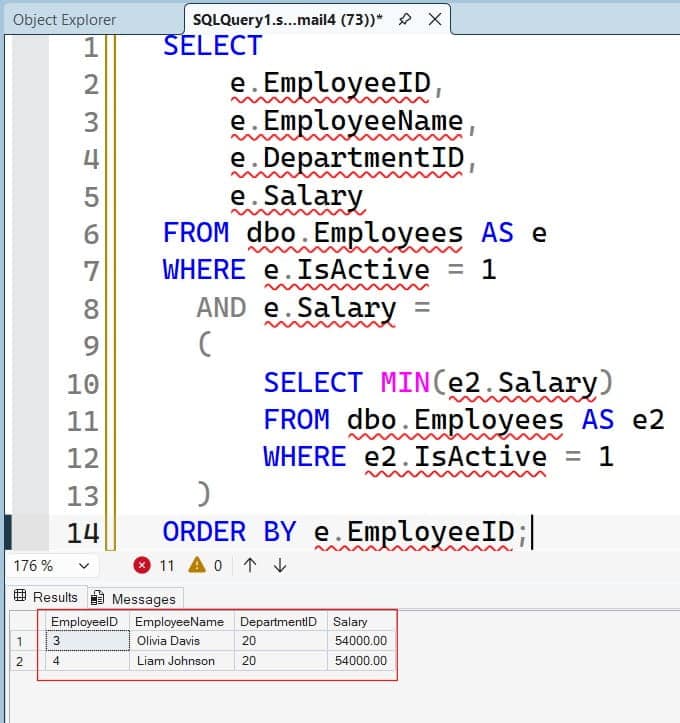Click ORDER BY on line 14
The image size is (680, 723).
[x=229, y=532]
